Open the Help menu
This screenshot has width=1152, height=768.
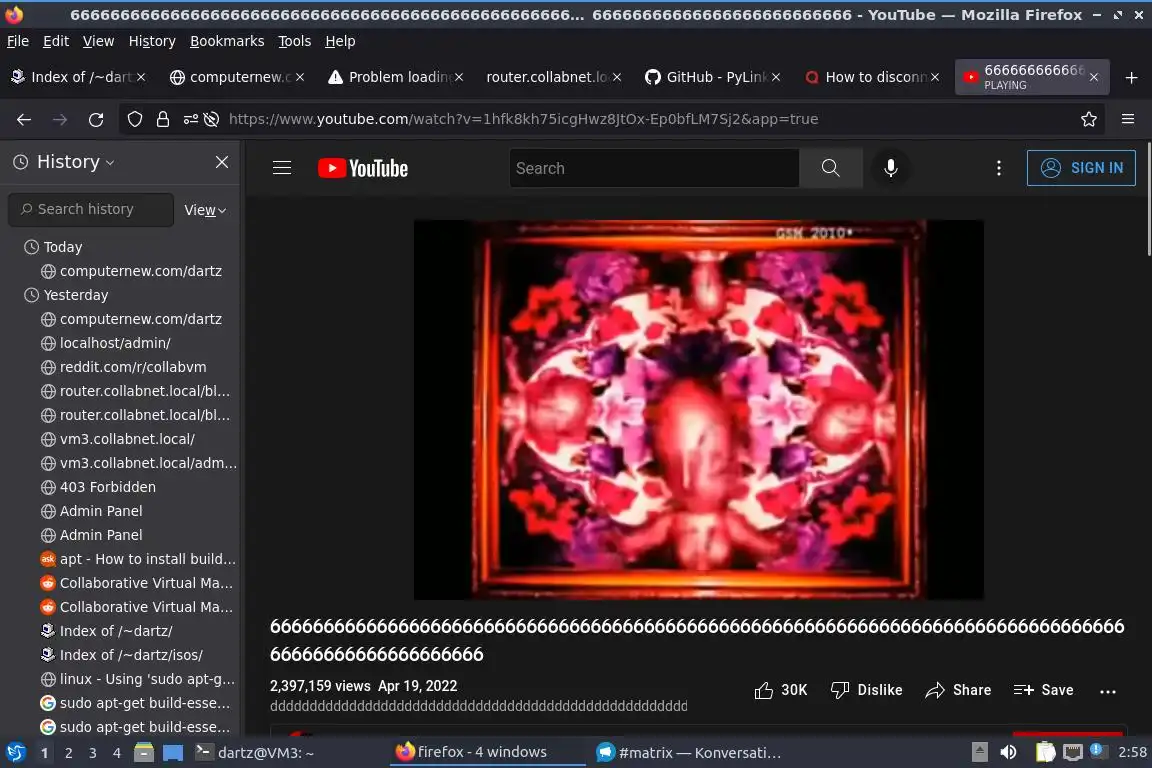[340, 41]
